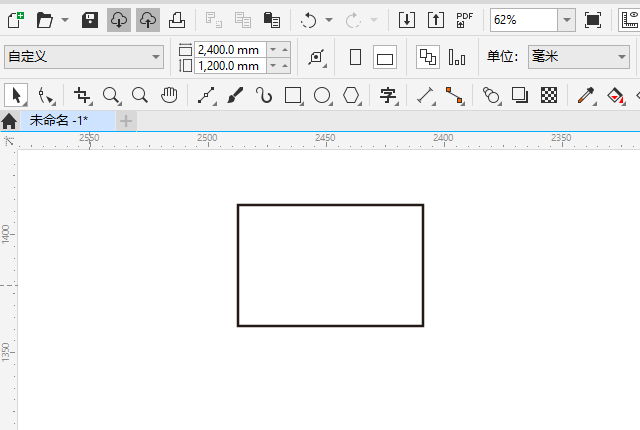Select the first Zoom magnifier tool
The image size is (640, 430).
[x=111, y=96]
